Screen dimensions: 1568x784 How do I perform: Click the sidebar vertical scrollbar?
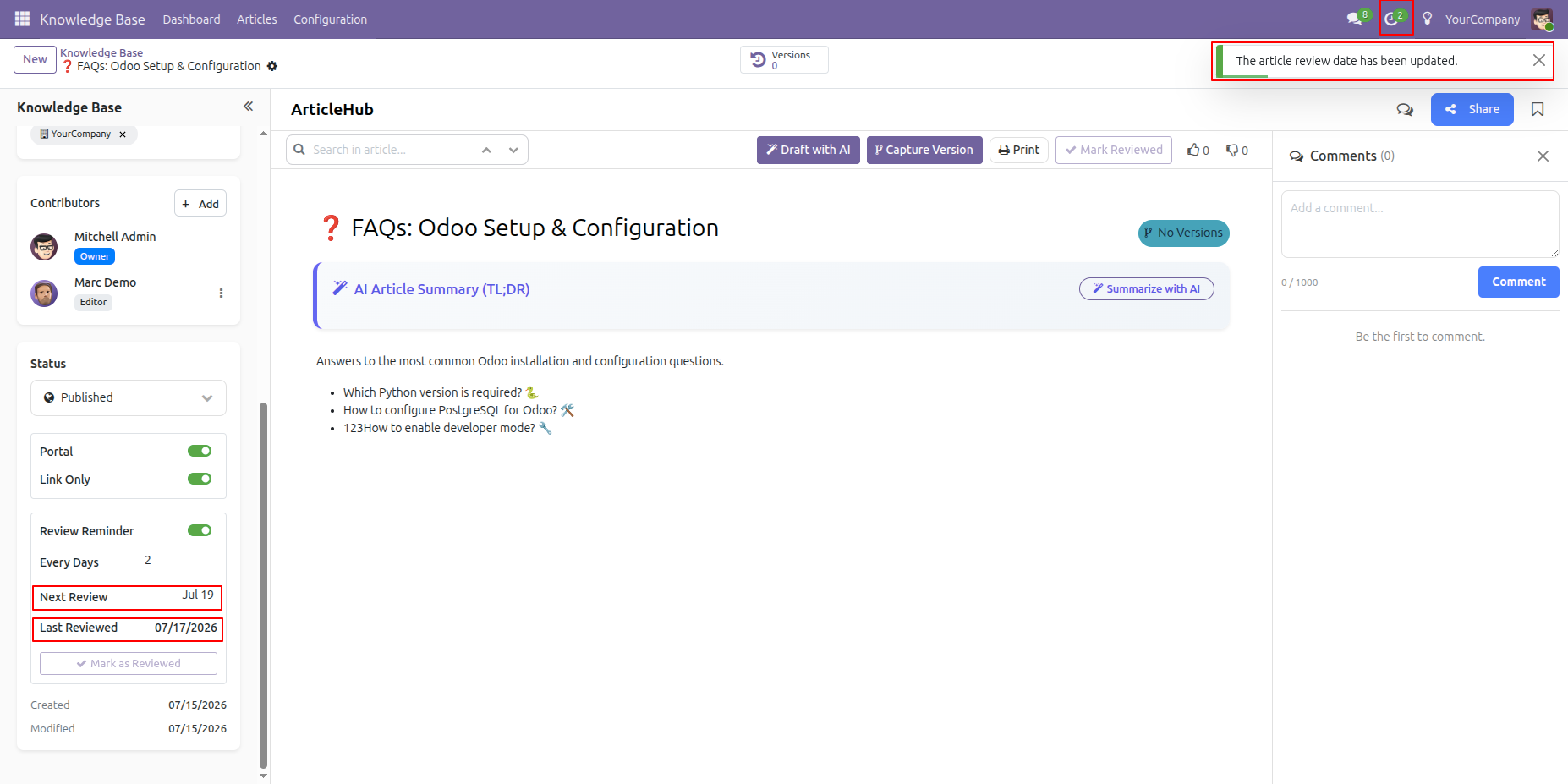pos(263,584)
